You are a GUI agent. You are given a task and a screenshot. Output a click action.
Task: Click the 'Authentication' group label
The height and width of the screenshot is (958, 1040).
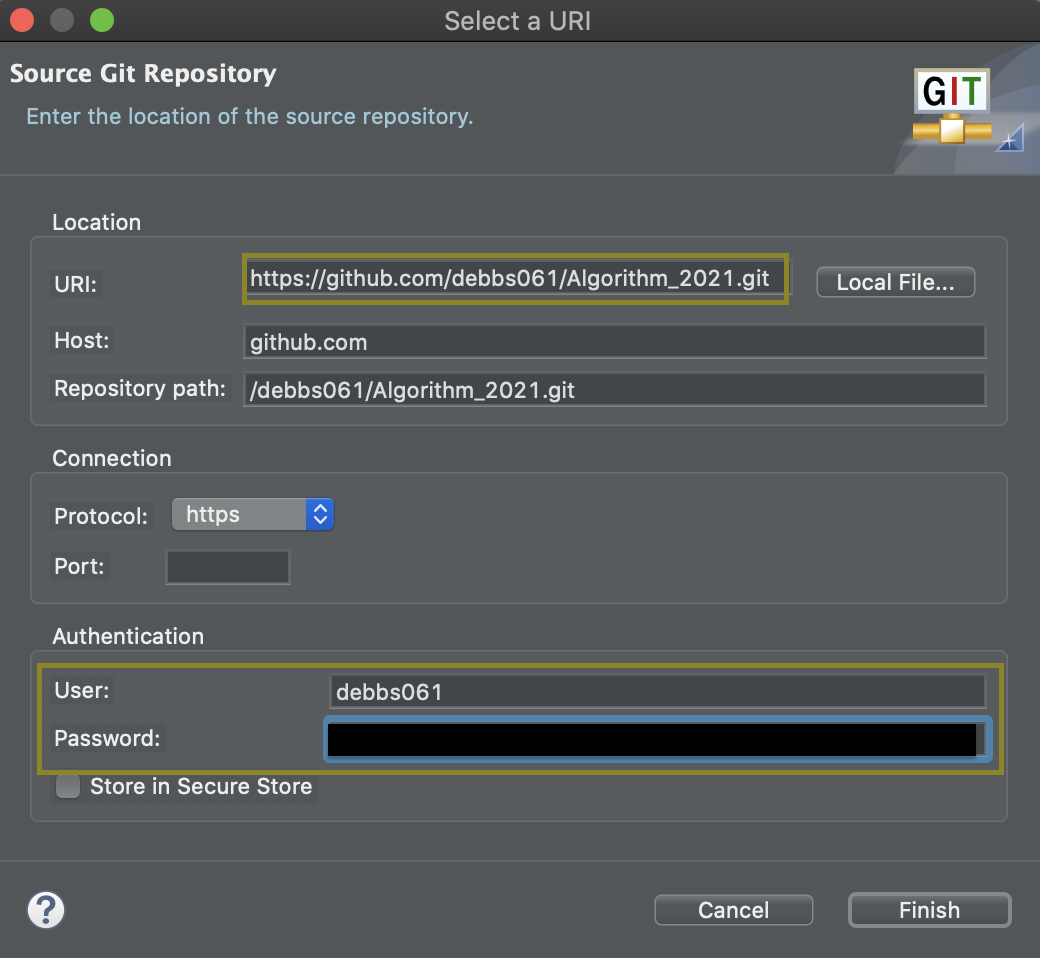(x=128, y=636)
